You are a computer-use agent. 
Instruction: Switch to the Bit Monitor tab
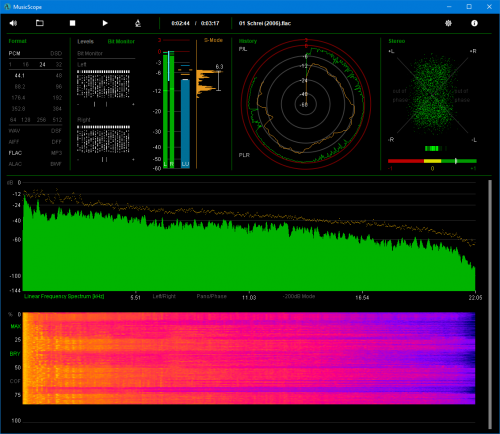point(121,41)
